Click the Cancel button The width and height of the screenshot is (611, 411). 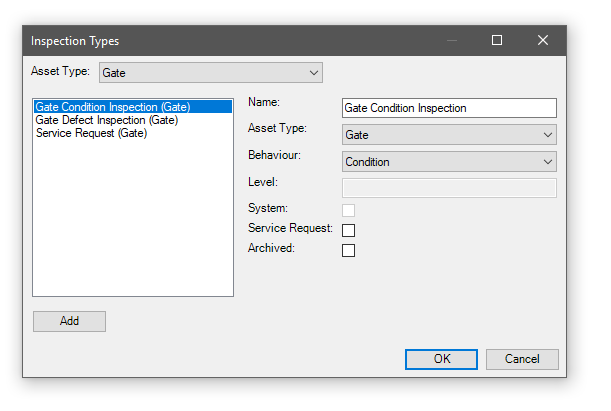click(522, 359)
